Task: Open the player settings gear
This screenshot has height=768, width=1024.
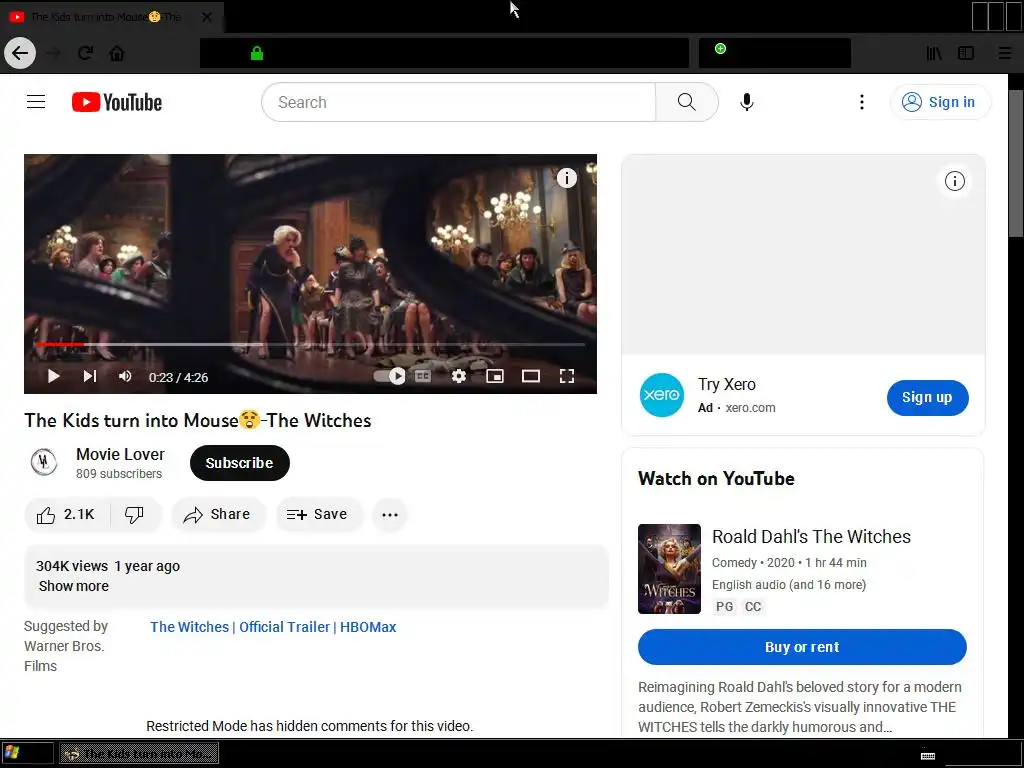Action: point(459,376)
